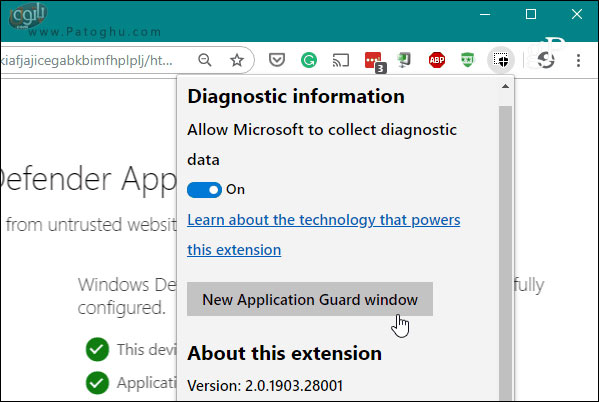The image size is (599, 402).
Task: Open the Adblock Plus ABP icon
Action: click(x=437, y=60)
